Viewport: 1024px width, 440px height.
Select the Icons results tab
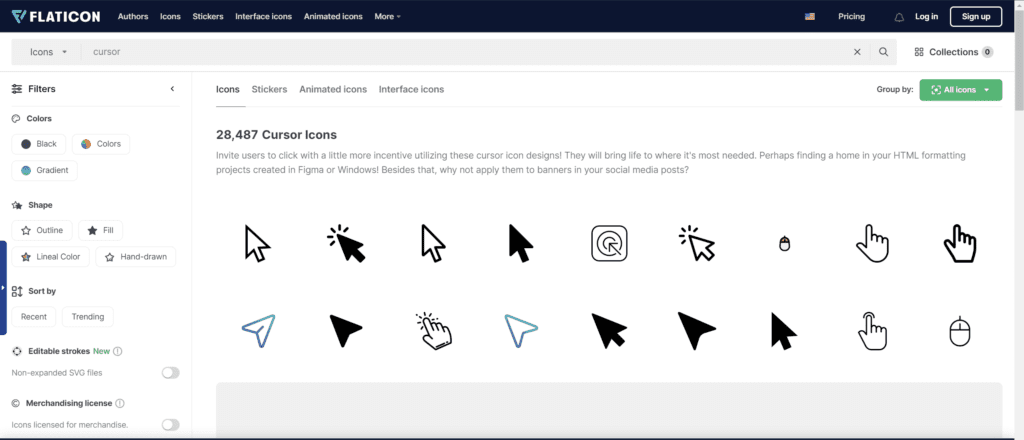[228, 89]
